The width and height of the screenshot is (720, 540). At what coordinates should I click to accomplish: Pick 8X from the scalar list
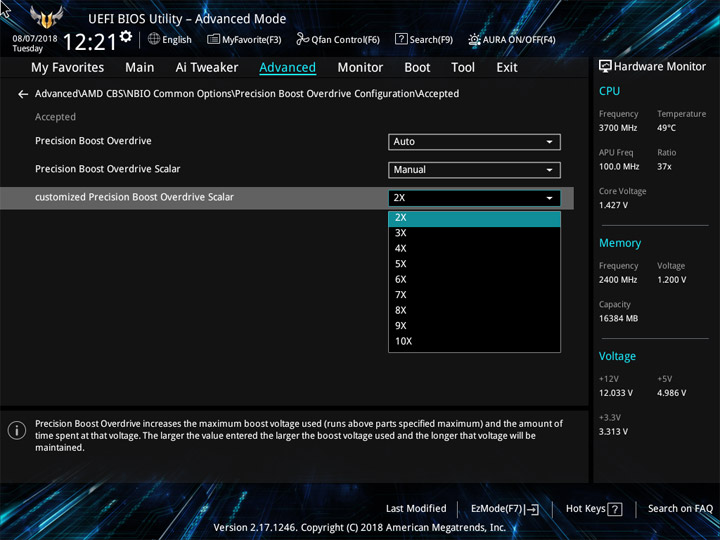coord(474,310)
